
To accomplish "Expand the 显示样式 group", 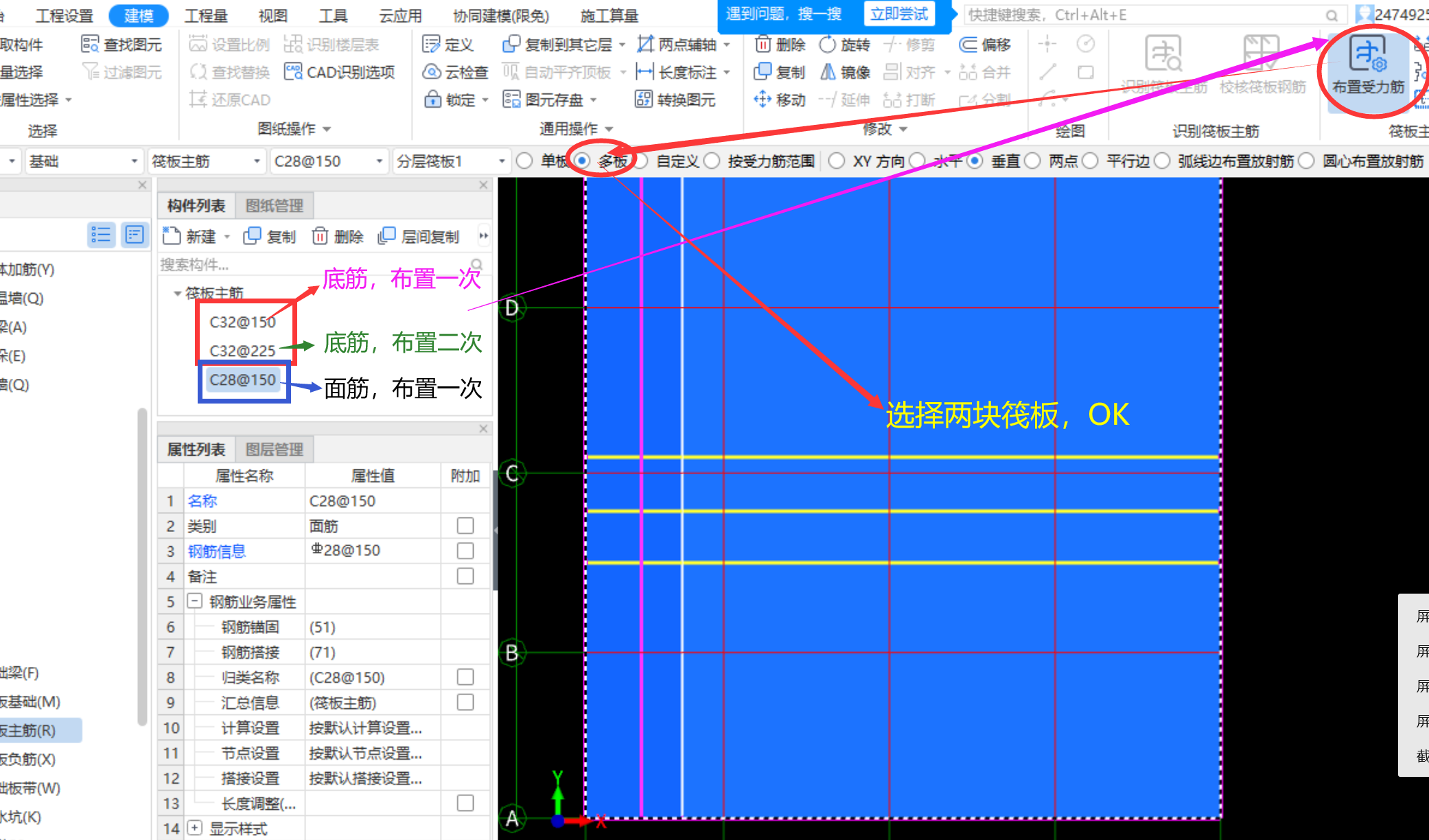I will [x=195, y=828].
